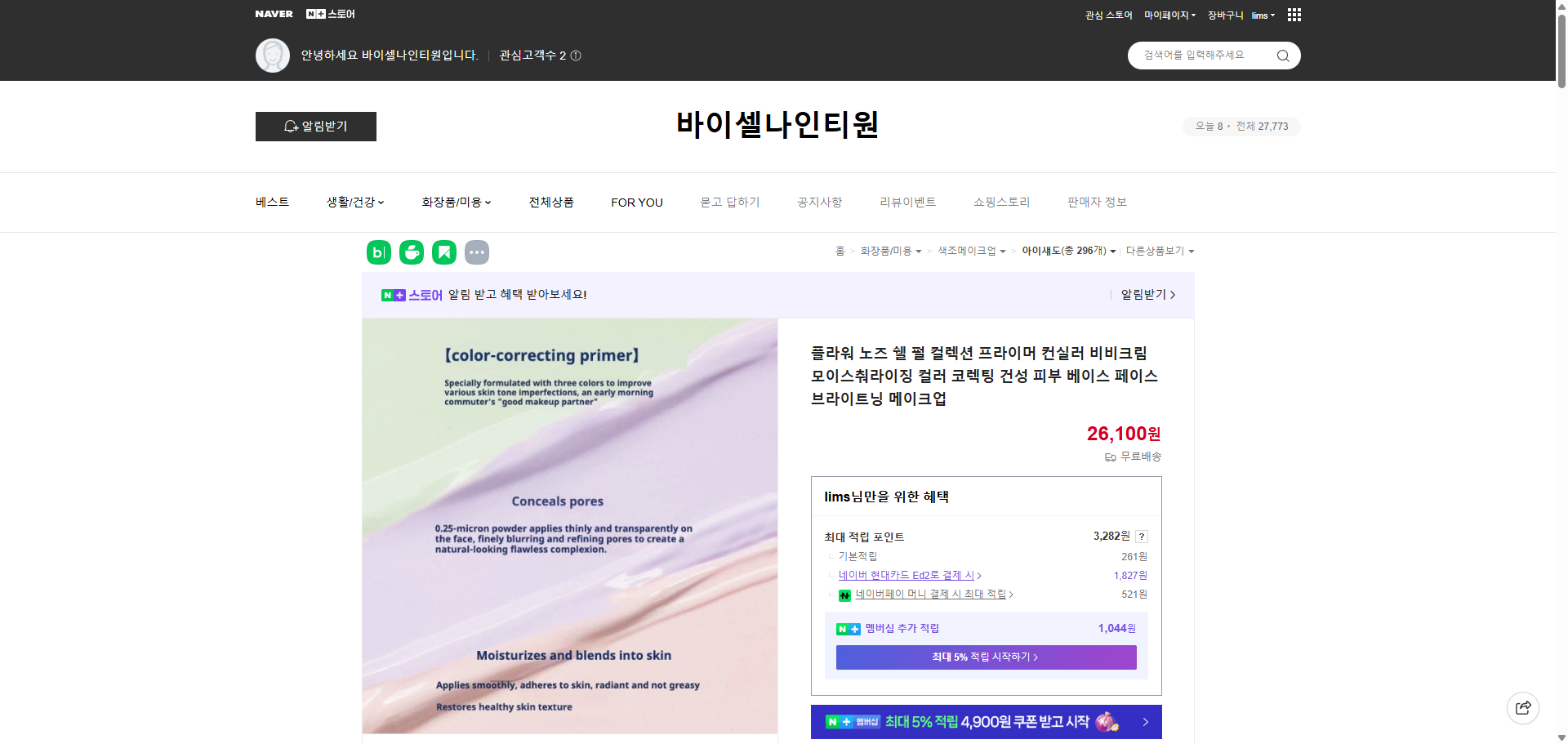1568x744 pixels.
Task: Switch to the FOR YOU tab
Action: point(637,202)
